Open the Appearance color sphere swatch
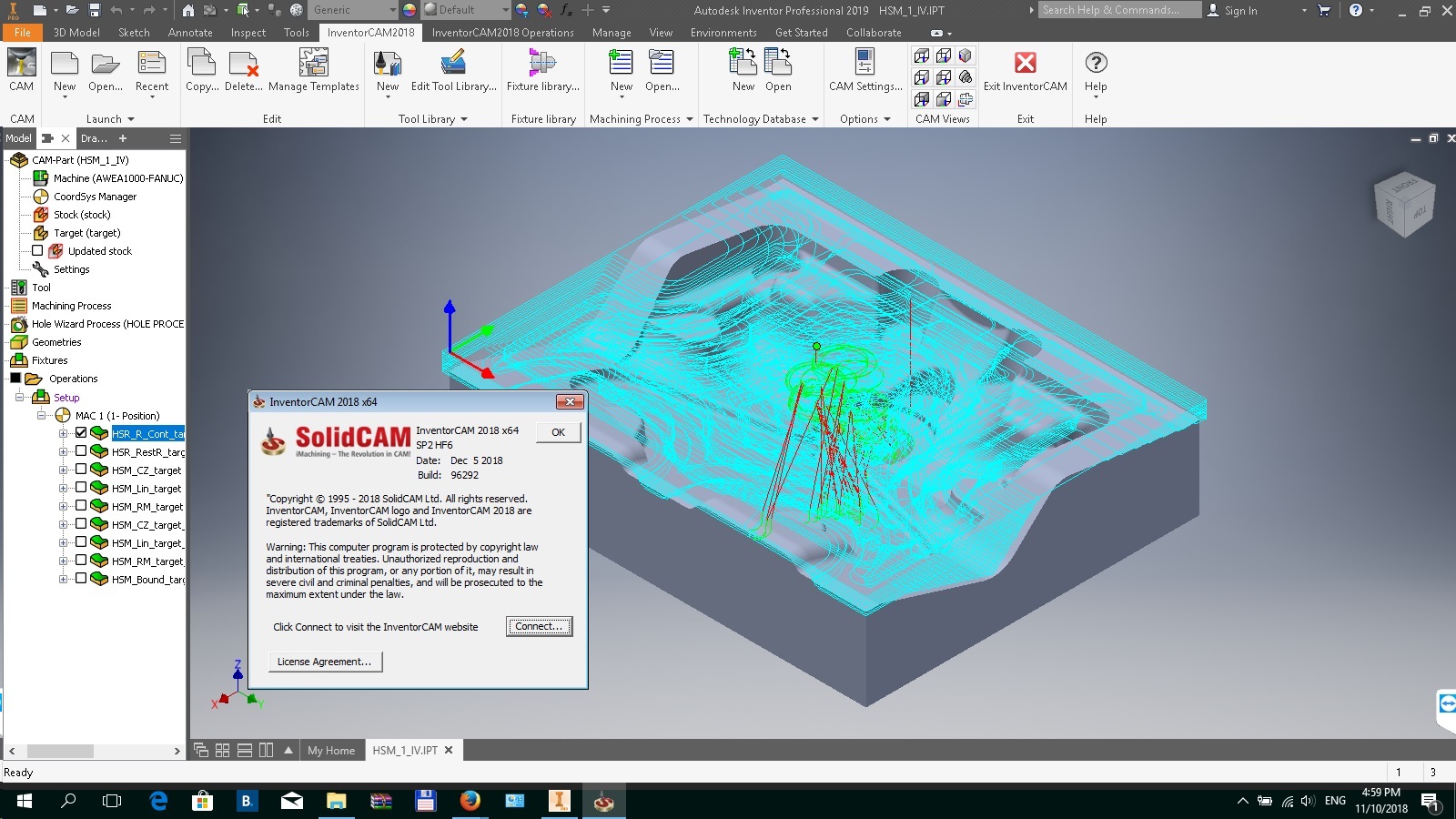1456x819 pixels. click(x=409, y=10)
